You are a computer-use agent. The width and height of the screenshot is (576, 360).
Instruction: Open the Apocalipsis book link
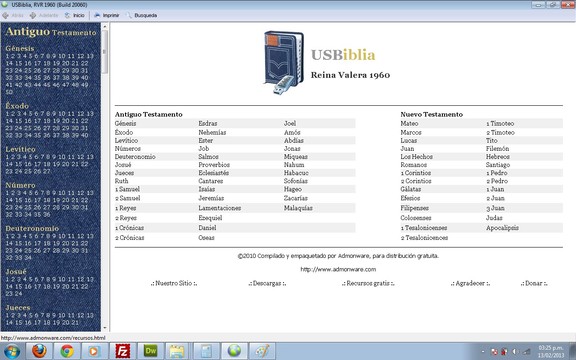point(502,228)
